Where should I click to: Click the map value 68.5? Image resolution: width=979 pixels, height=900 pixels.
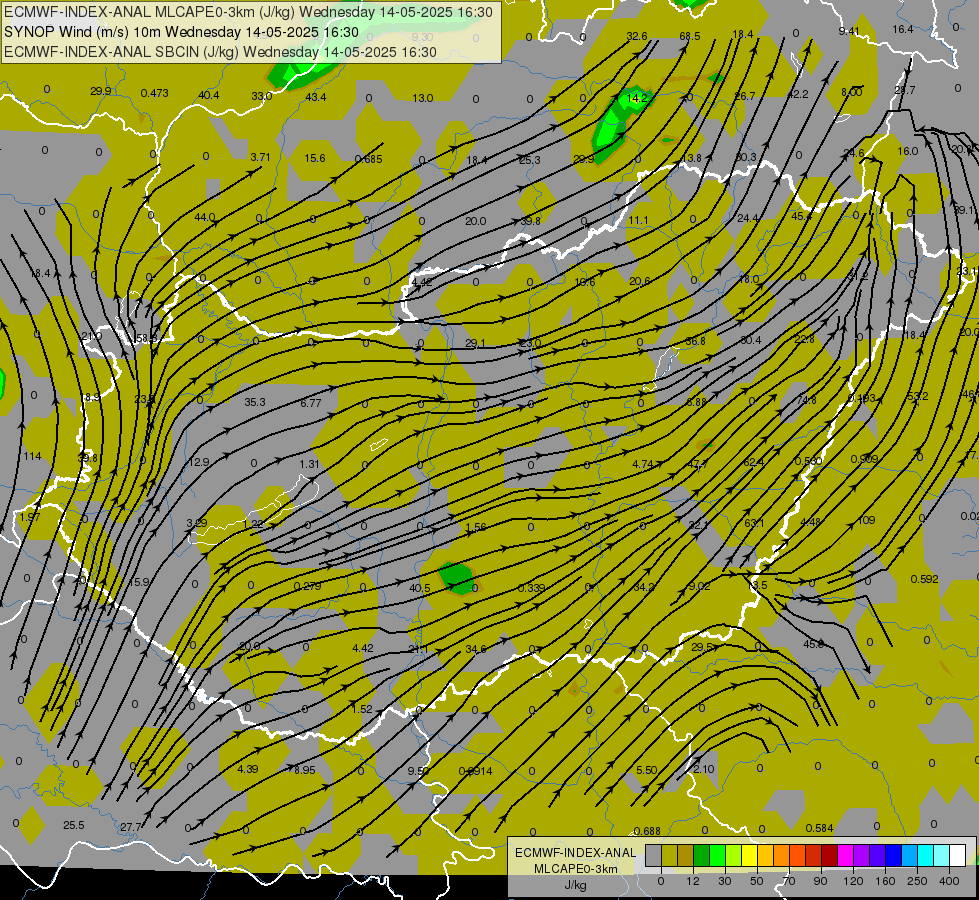(x=690, y=36)
